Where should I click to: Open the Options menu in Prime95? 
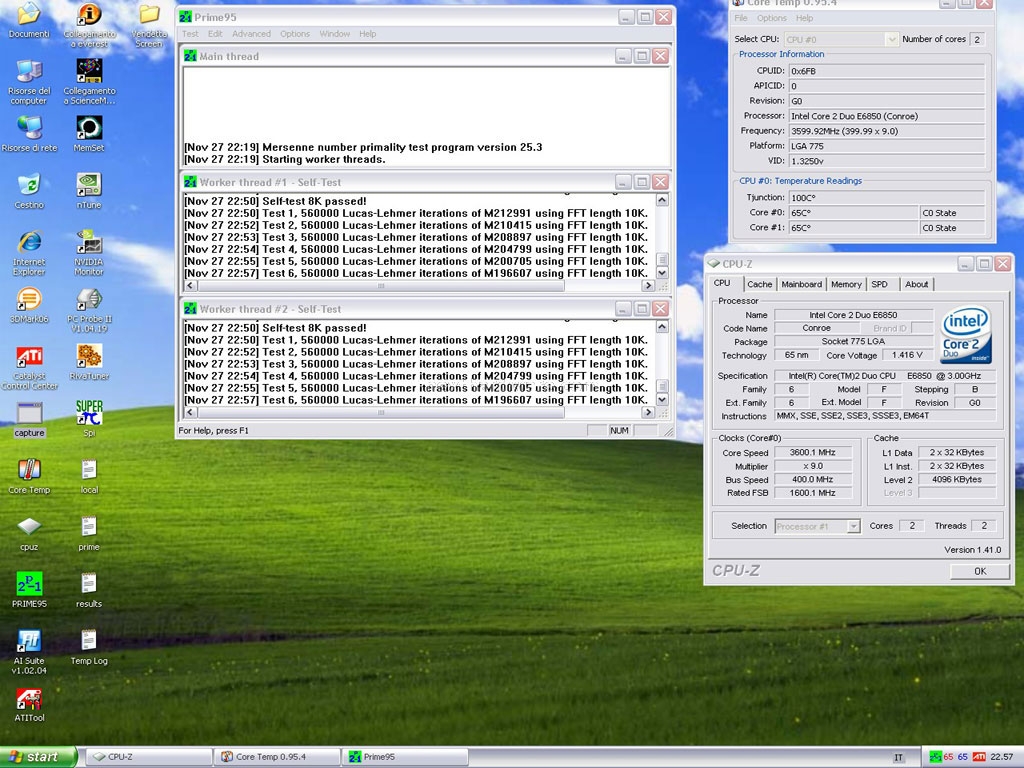coord(295,34)
